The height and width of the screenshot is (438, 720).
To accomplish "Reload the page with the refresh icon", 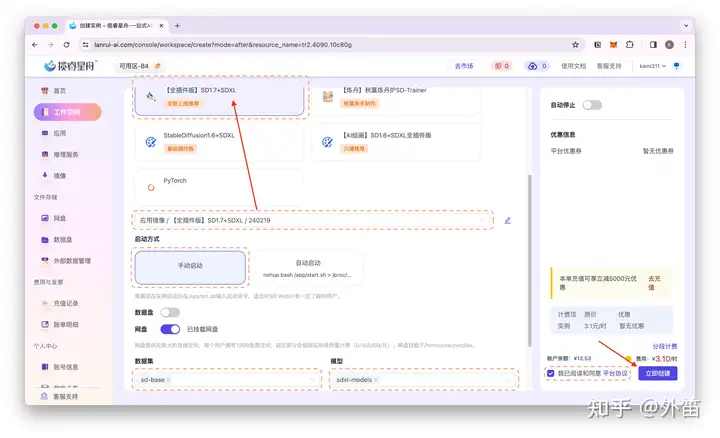I will 67,45.
